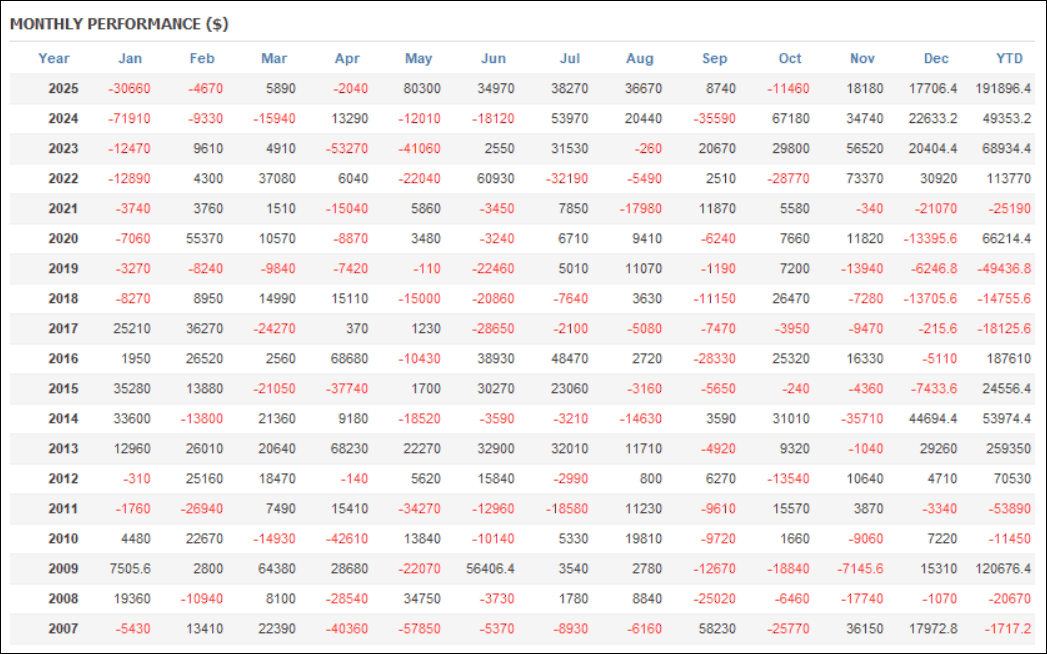Select the 2017 year row label
This screenshot has height=654, width=1047.
(63, 329)
